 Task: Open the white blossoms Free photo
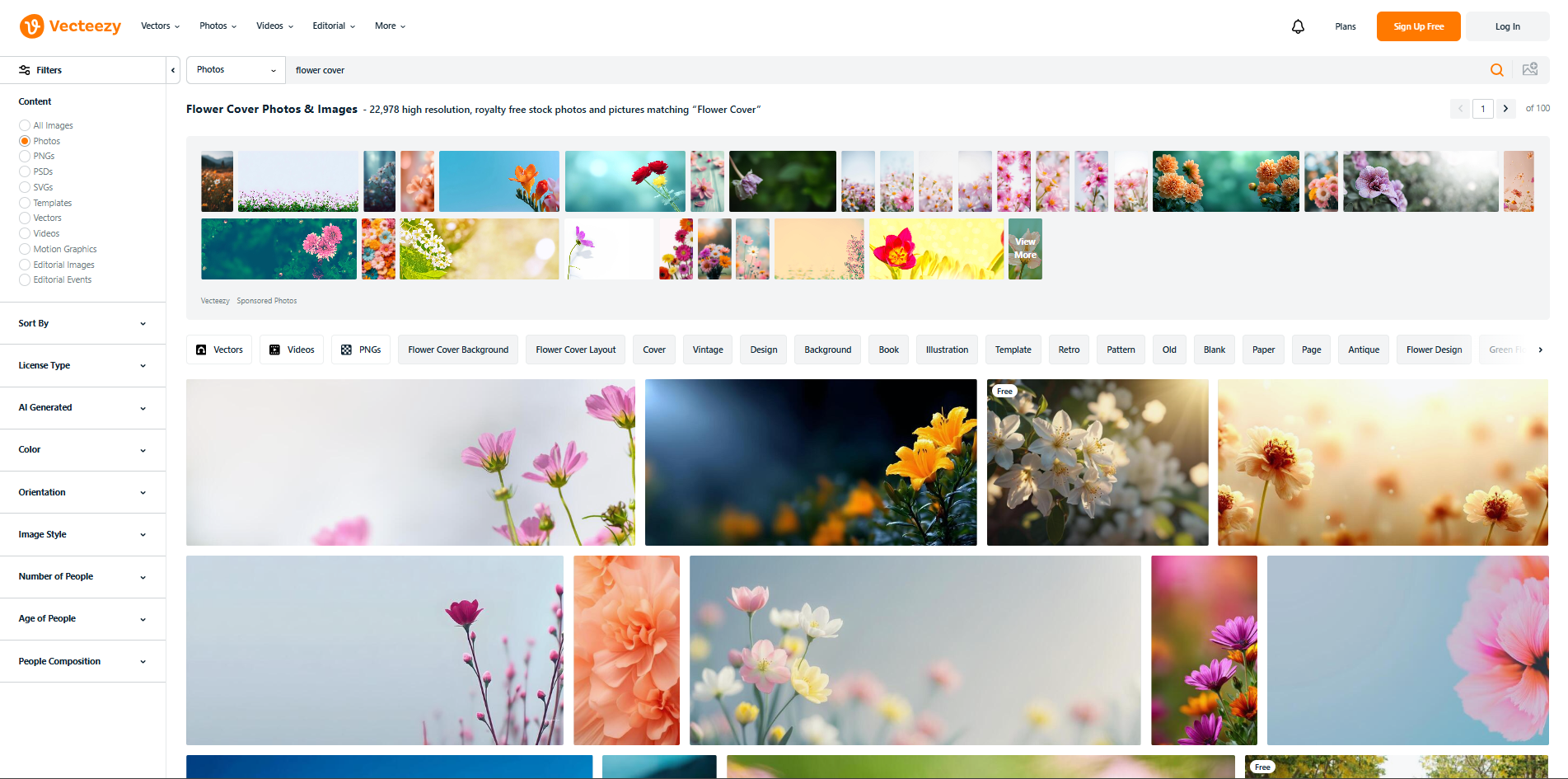pyautogui.click(x=1098, y=462)
